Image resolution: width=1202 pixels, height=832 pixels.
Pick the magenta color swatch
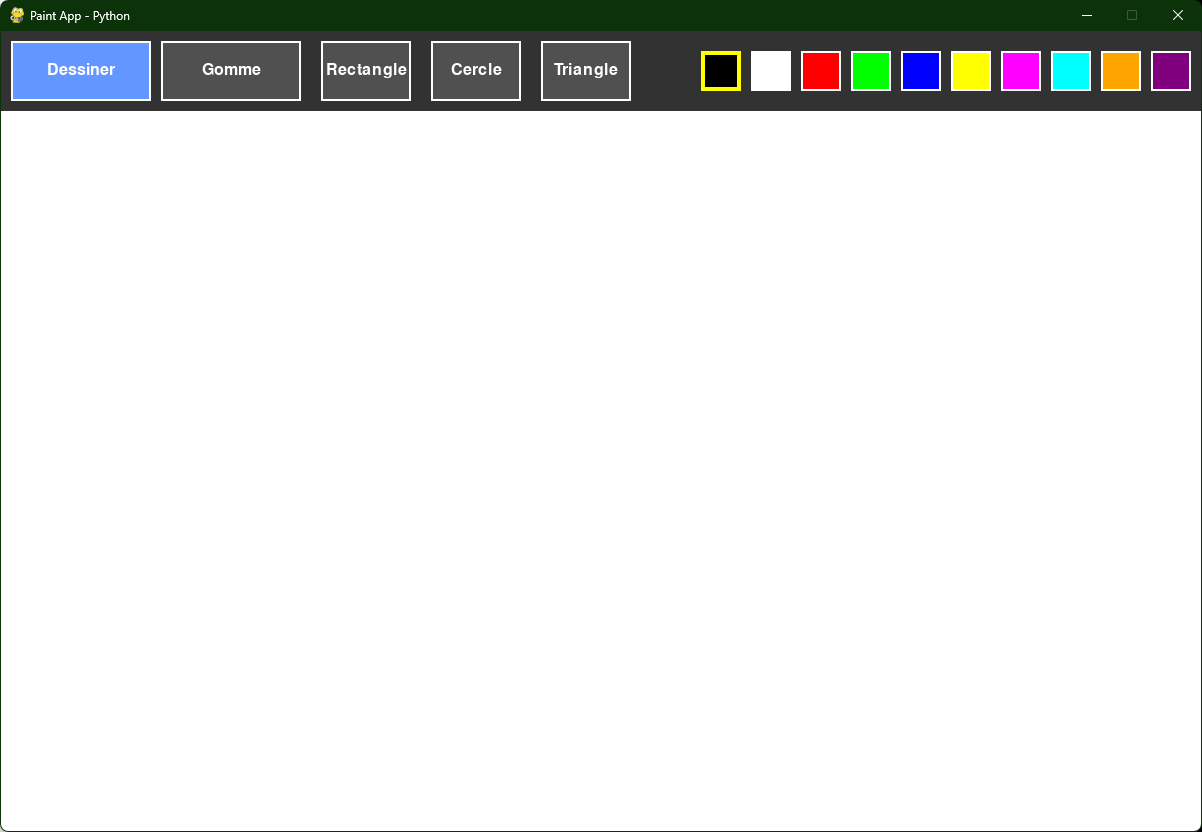[x=1021, y=71]
